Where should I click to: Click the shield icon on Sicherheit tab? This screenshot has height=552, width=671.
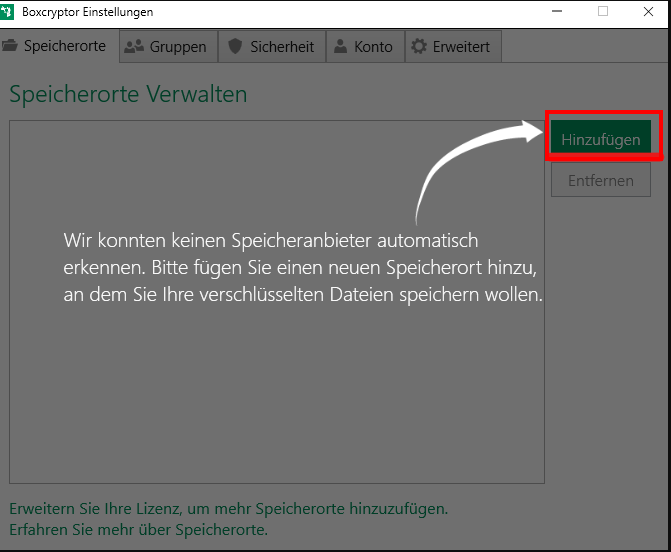[235, 46]
